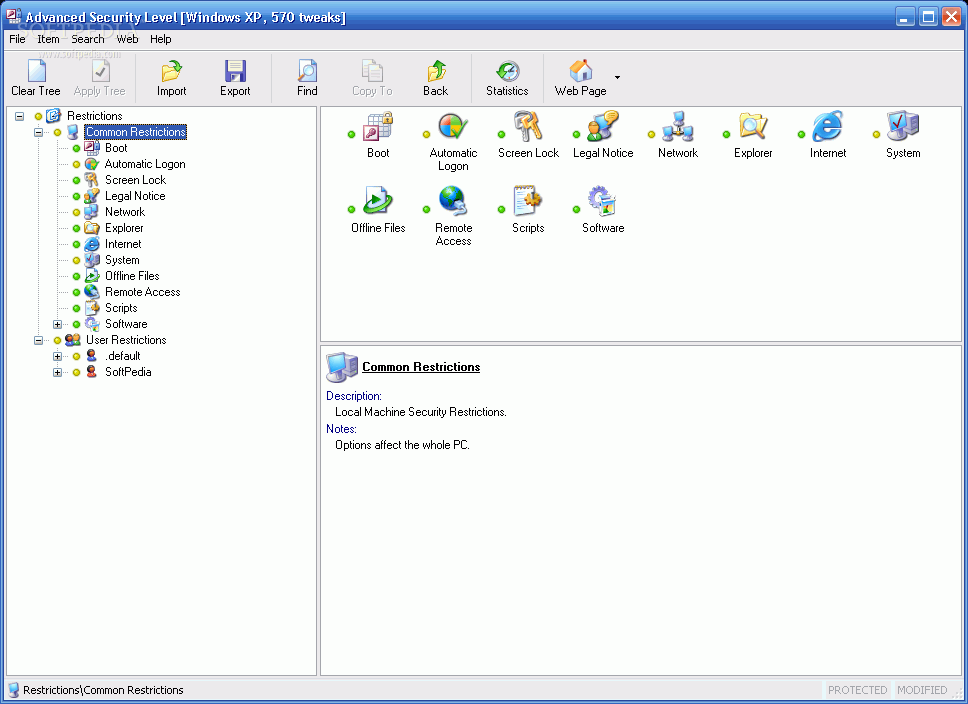
Task: Select Remote Access in the tree
Action: tap(143, 292)
